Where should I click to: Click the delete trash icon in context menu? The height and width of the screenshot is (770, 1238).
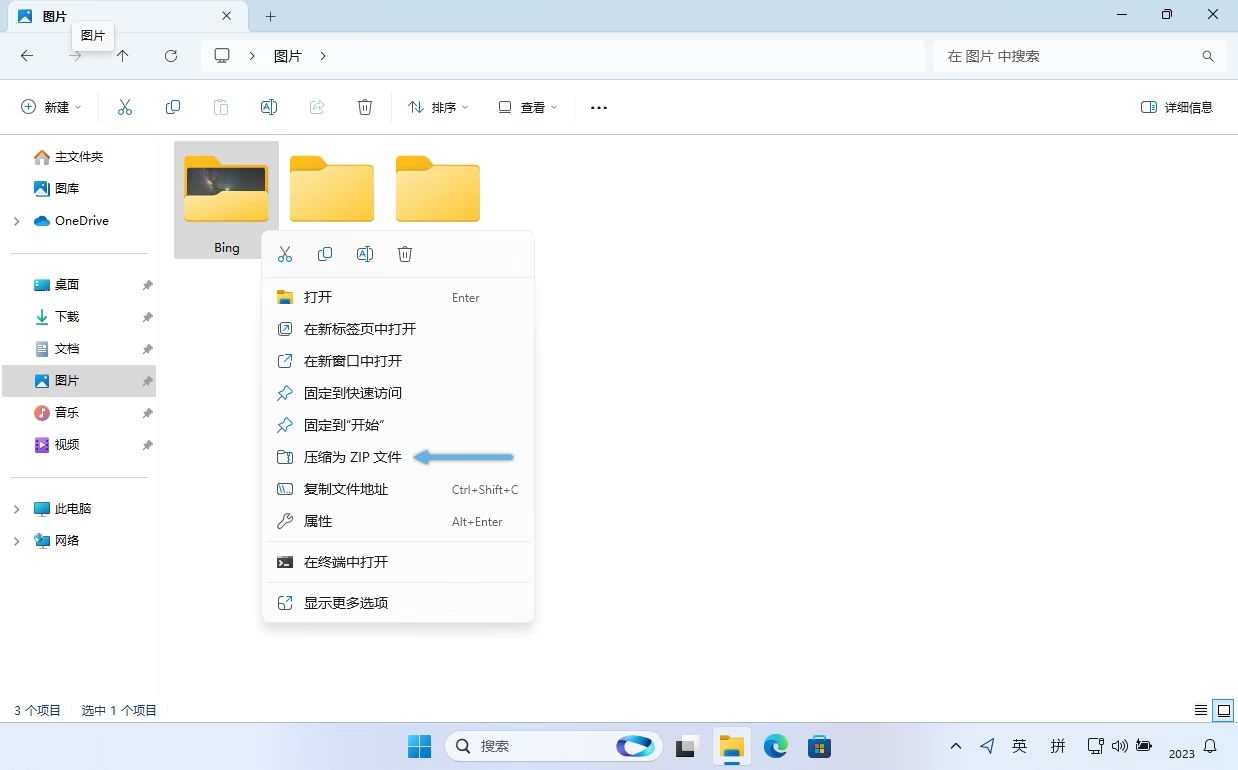click(405, 254)
